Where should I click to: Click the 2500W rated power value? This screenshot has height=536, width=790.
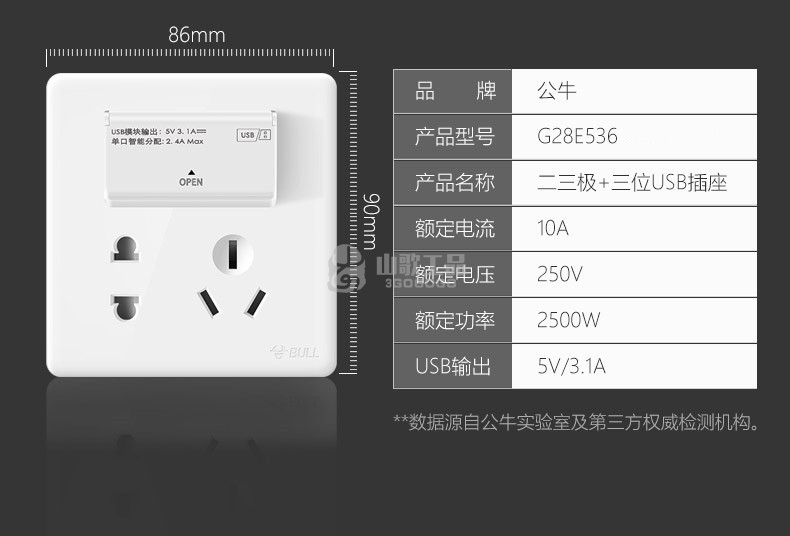click(568, 320)
